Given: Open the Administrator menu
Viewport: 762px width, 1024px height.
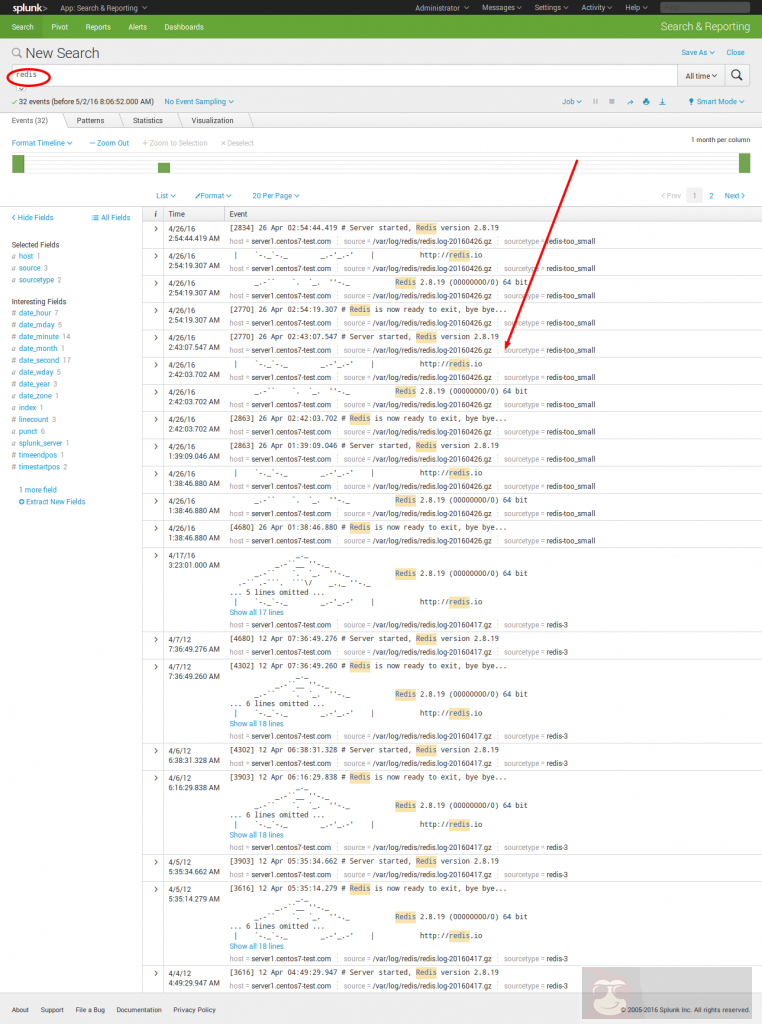Looking at the screenshot, I should pos(442,8).
